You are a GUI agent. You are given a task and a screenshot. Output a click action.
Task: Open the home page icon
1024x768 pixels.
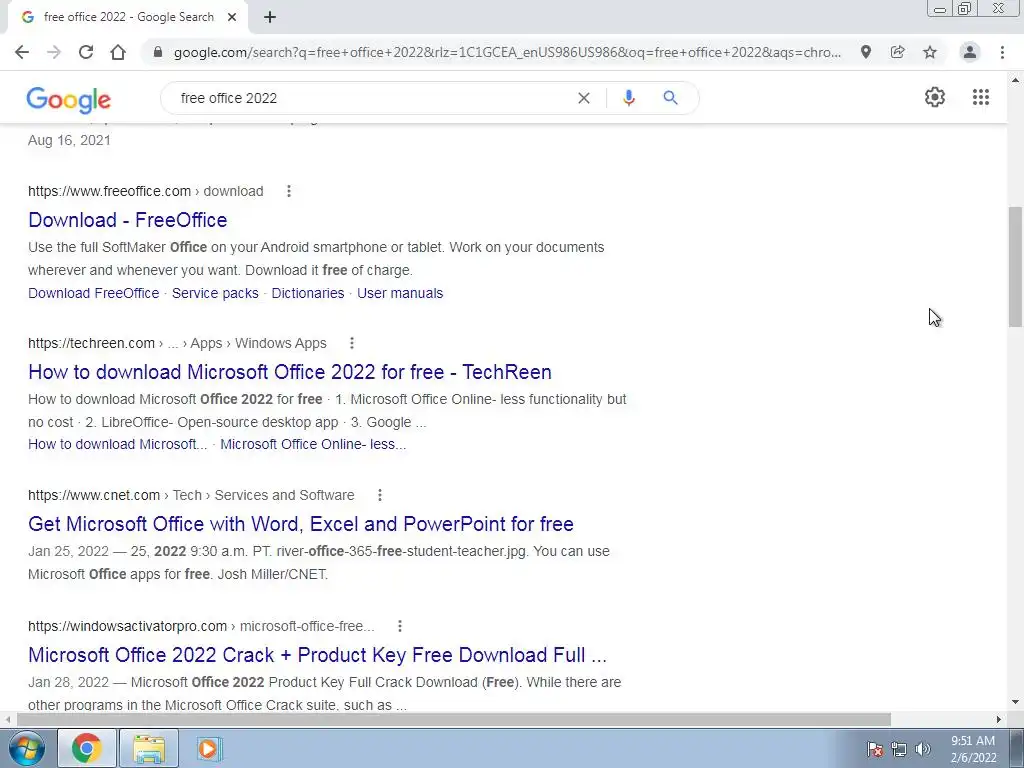pyautogui.click(x=118, y=52)
